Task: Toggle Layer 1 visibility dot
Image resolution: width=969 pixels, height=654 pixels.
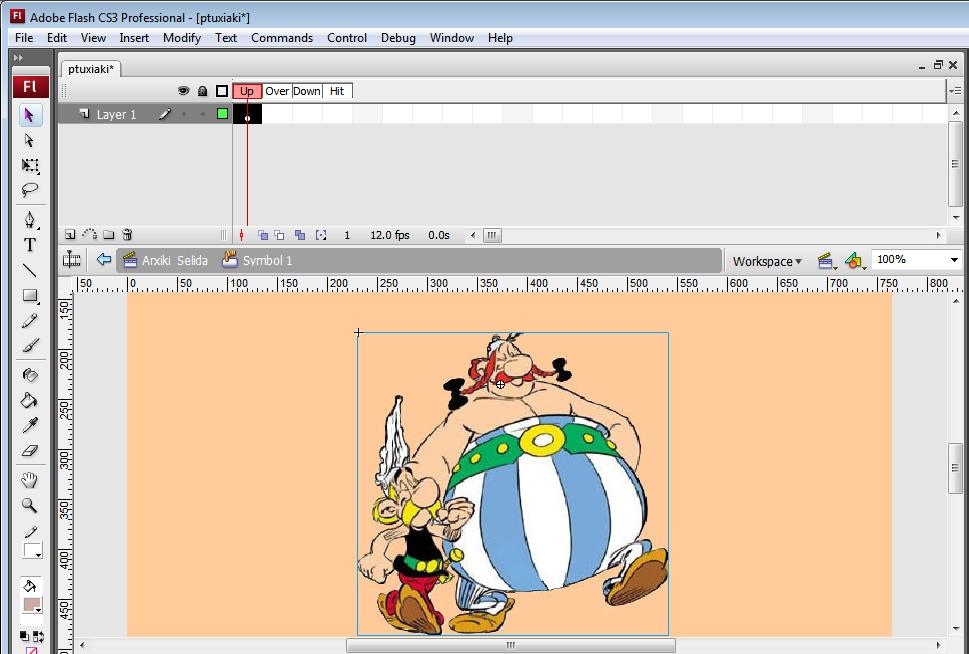Action: click(184, 114)
